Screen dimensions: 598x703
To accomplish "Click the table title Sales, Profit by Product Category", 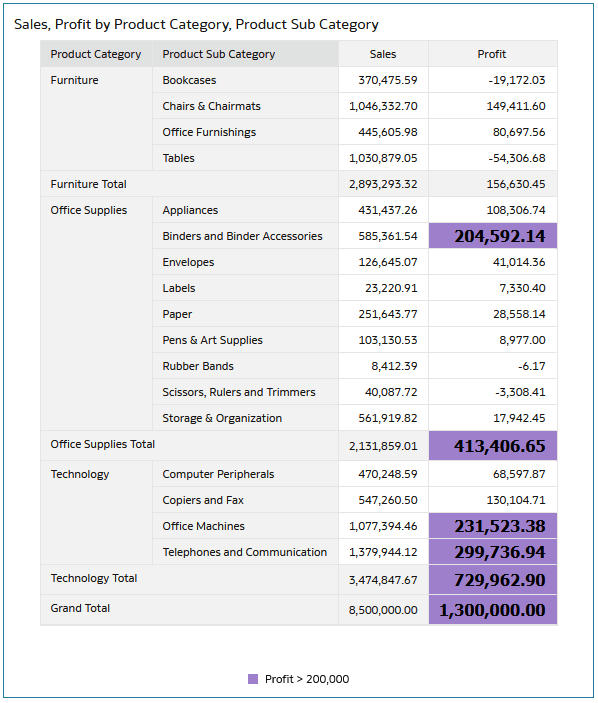I will [196, 24].
